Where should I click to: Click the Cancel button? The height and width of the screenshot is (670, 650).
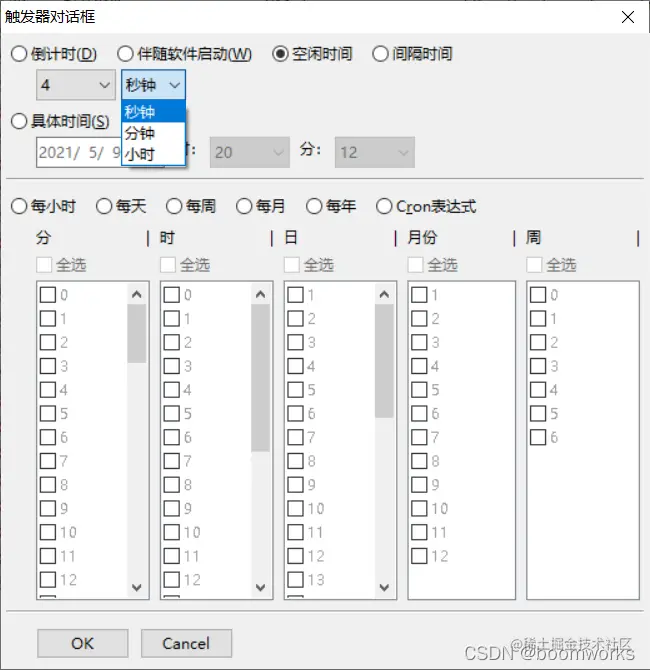[x=186, y=643]
